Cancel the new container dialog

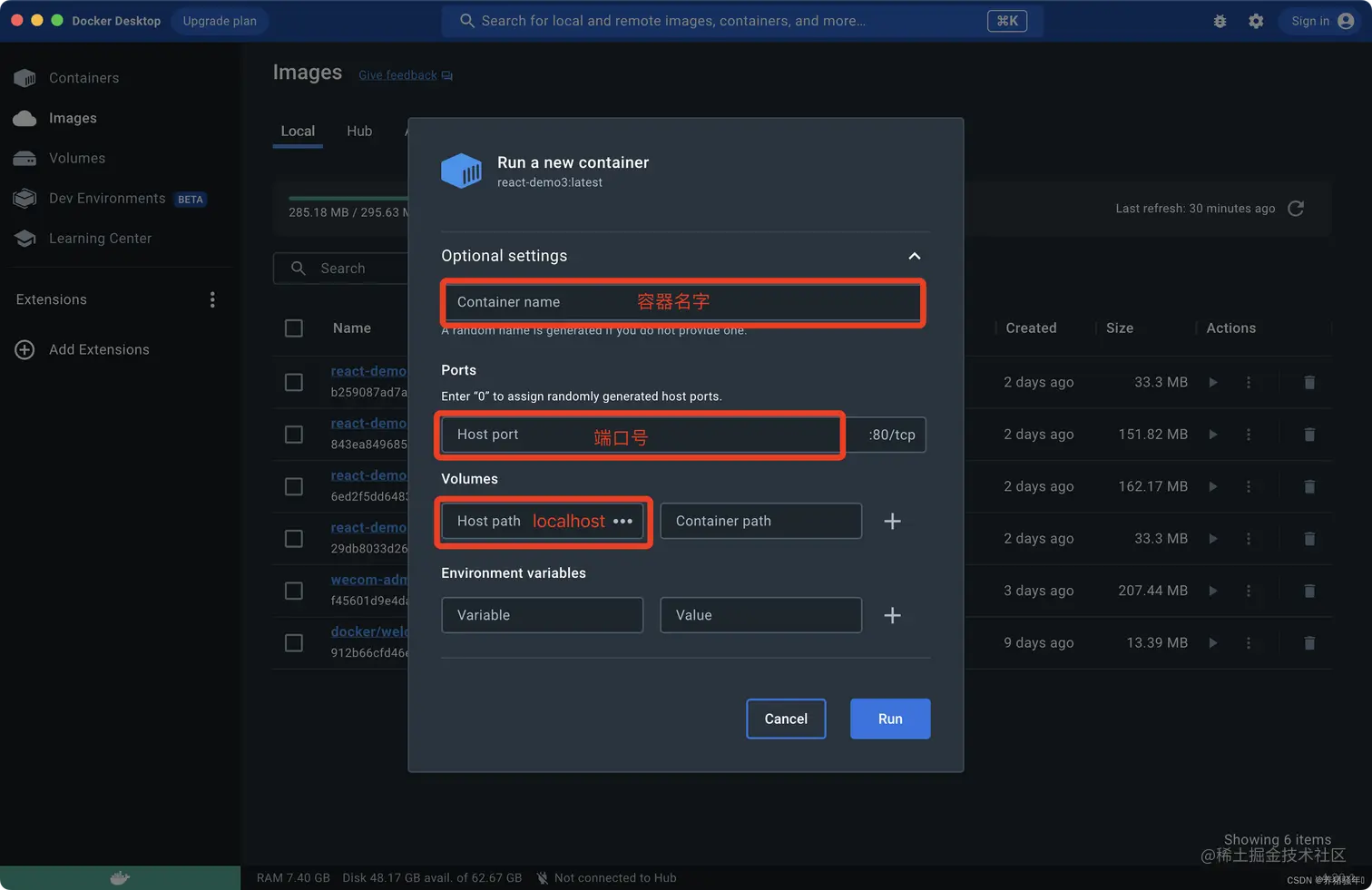(x=786, y=719)
